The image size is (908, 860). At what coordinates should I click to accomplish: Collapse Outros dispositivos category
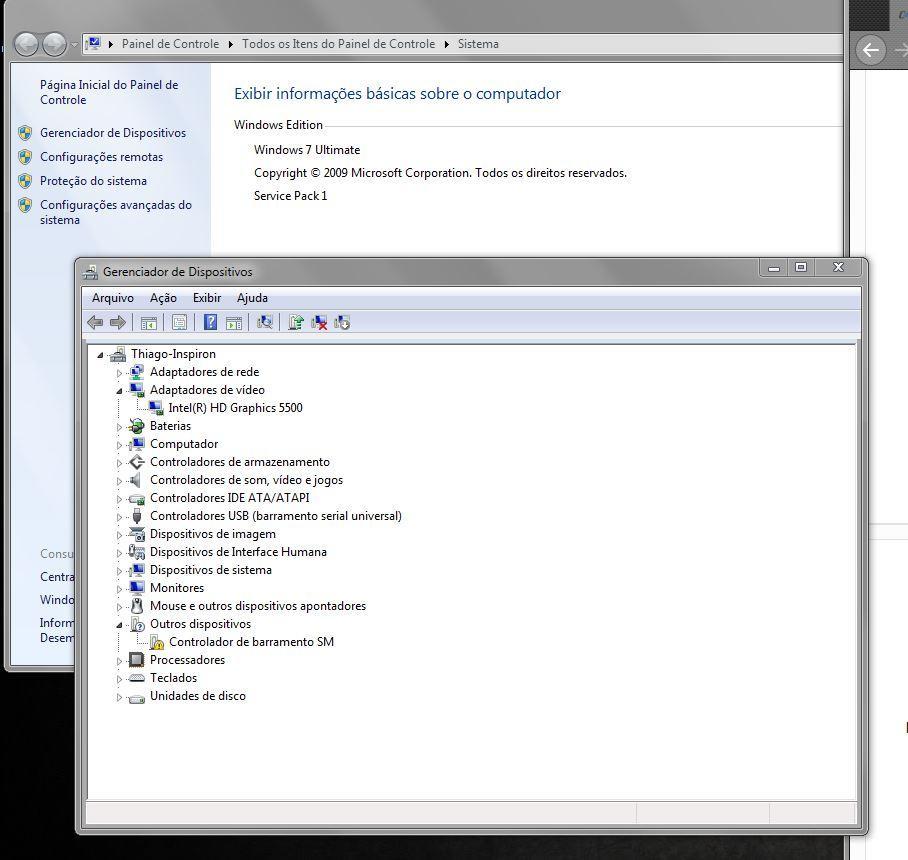click(119, 625)
